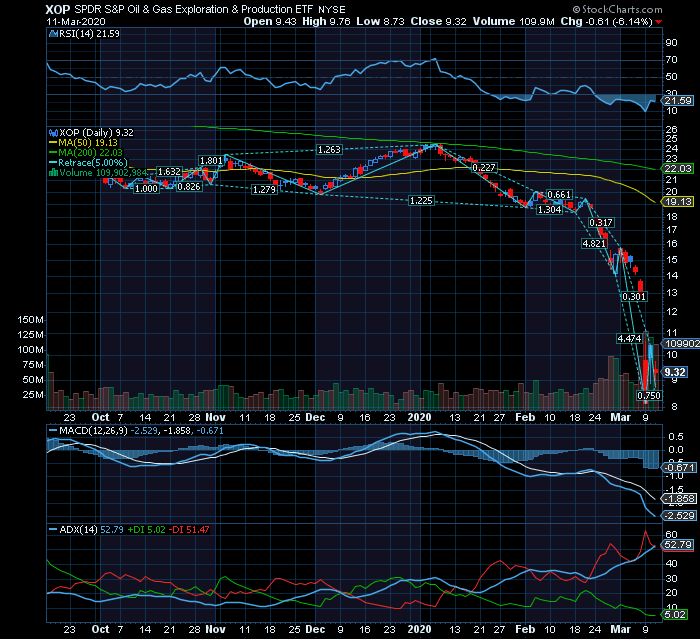Screen dimensions: 700x639
Task: Click the Open 9.43 header value
Action: click(x=270, y=21)
